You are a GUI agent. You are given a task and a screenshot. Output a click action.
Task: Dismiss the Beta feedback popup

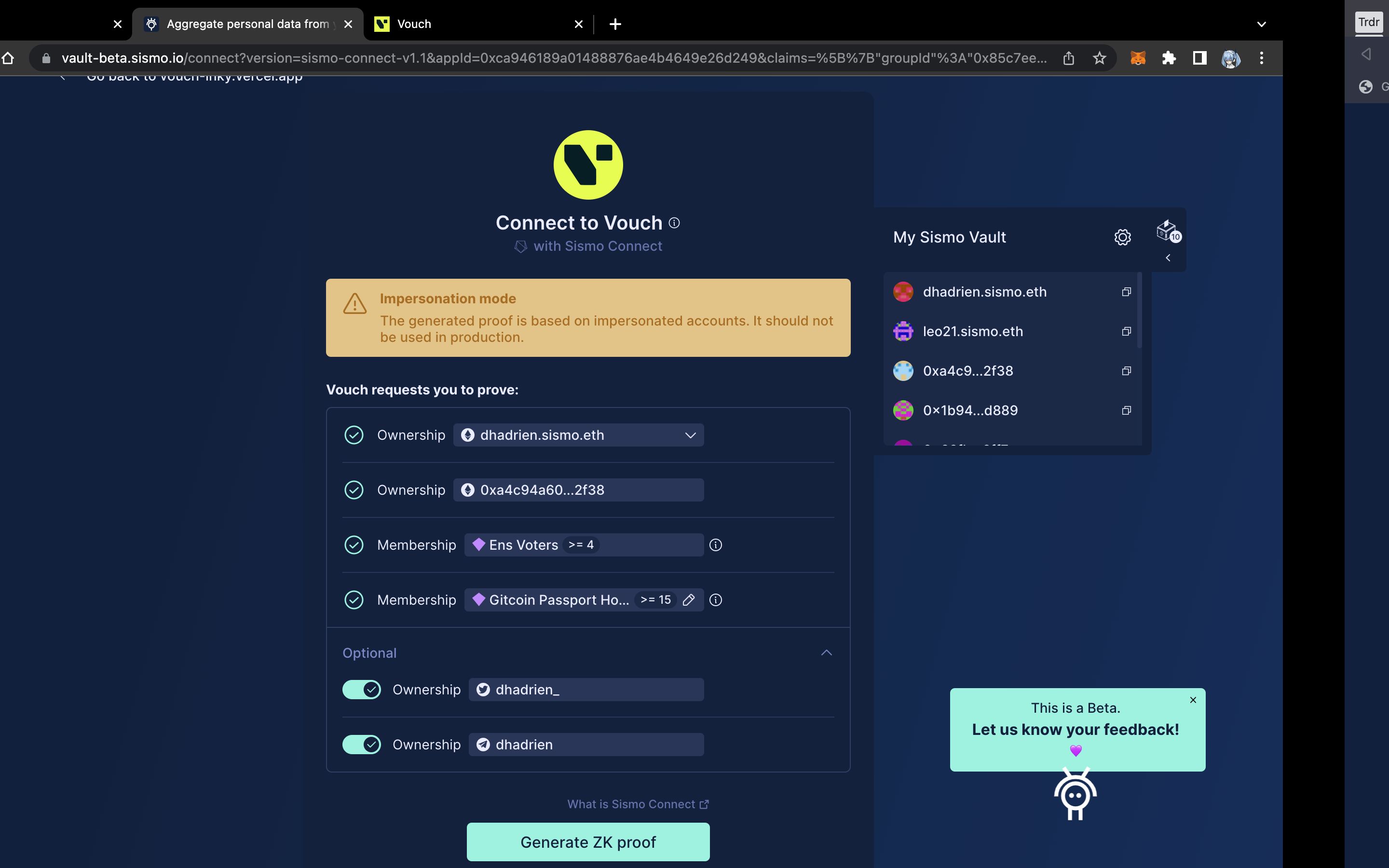[1193, 700]
